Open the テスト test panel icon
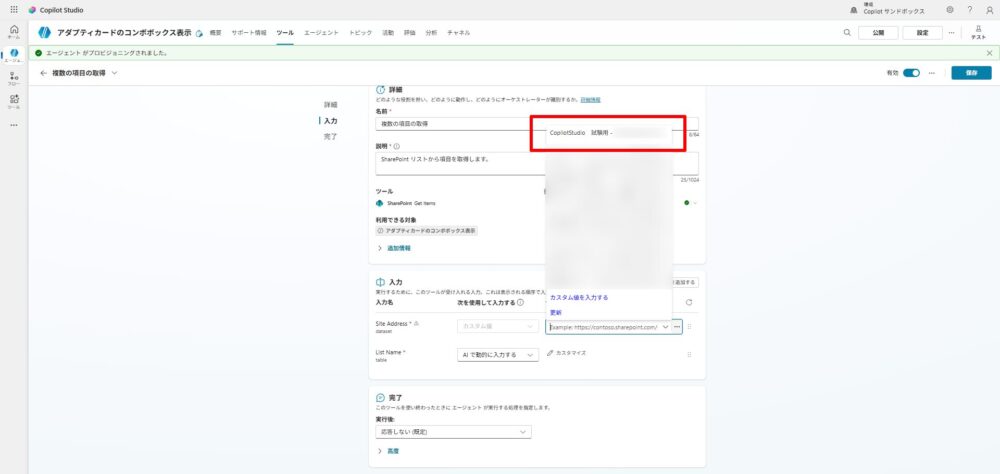This screenshot has height=474, width=1000. [x=978, y=31]
